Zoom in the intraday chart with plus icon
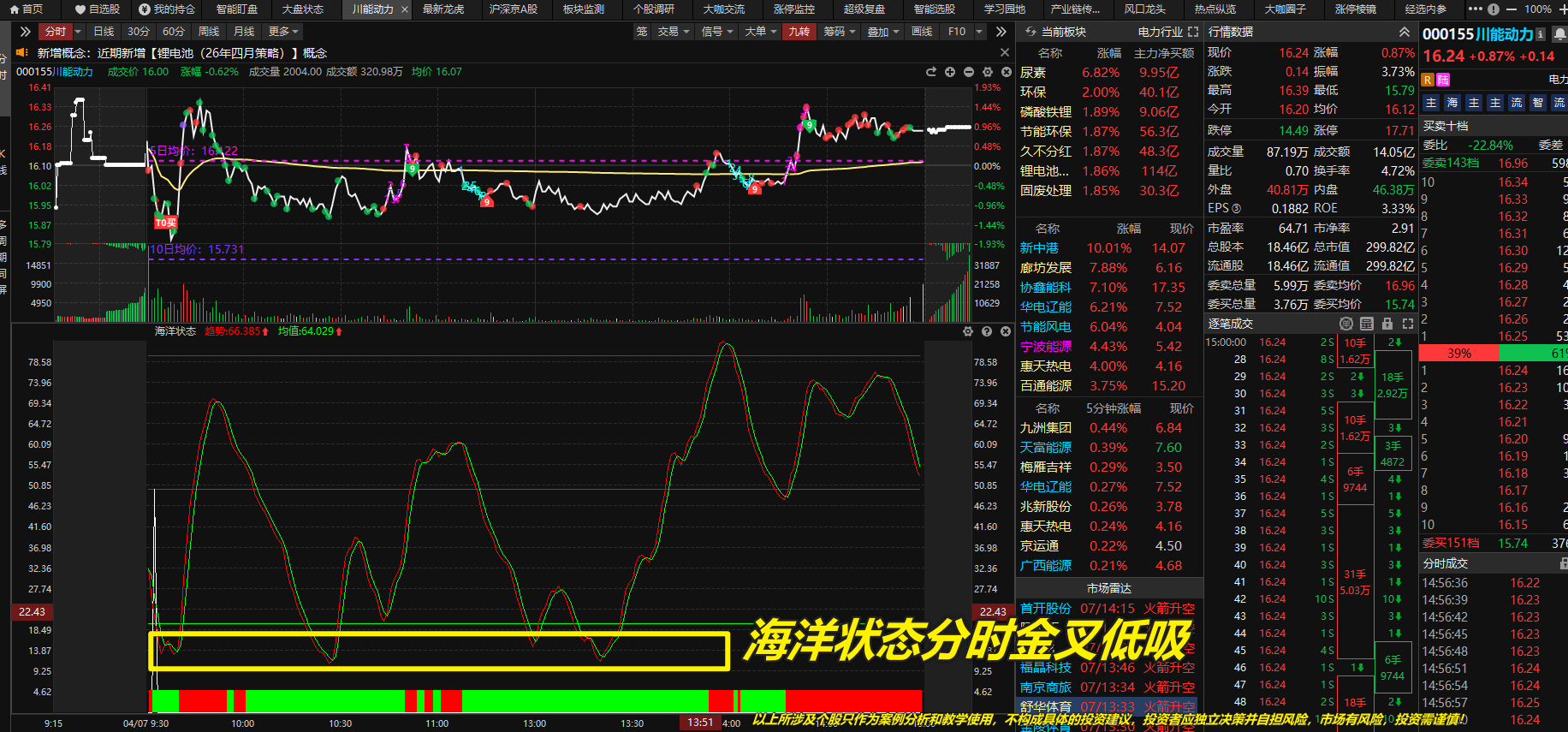1568x732 pixels. (950, 72)
